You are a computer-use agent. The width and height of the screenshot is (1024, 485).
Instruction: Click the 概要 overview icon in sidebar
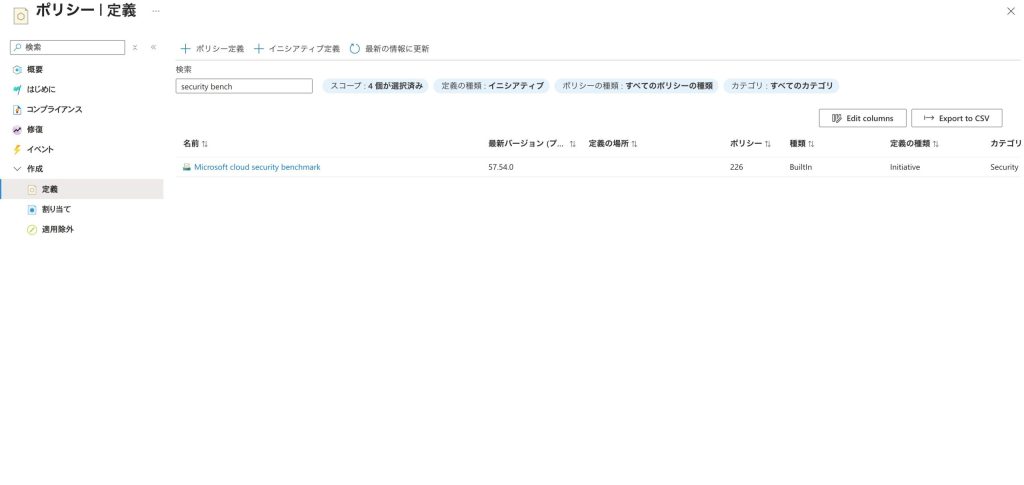(x=17, y=69)
